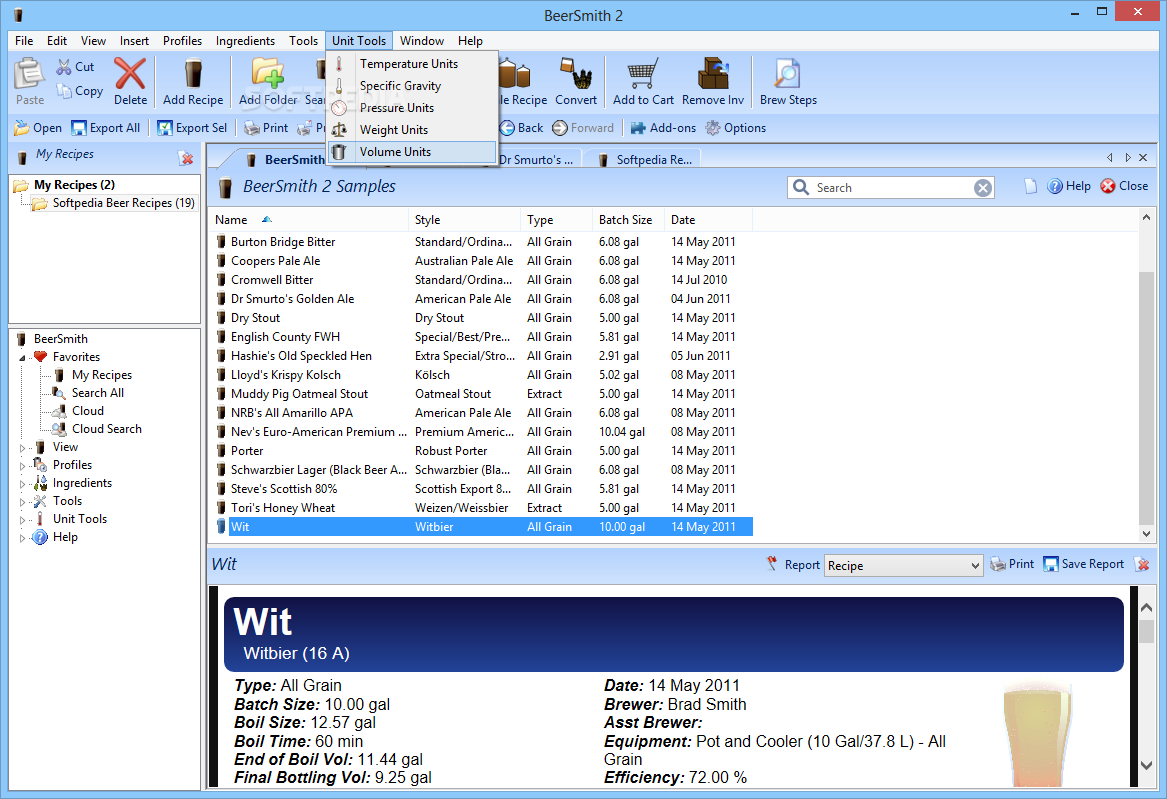Screen dimensions: 1167x799
Task: Click the report pane scroll-up arrow
Action: 1146,608
